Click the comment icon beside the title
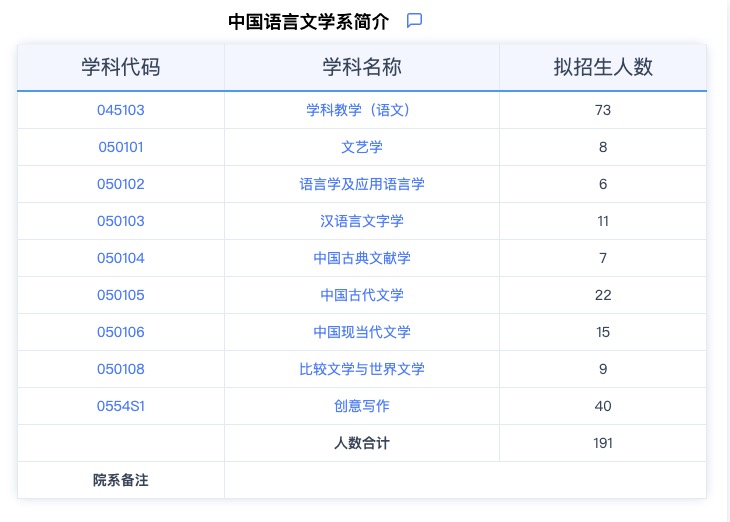Viewport: 730px width, 522px height. click(414, 21)
